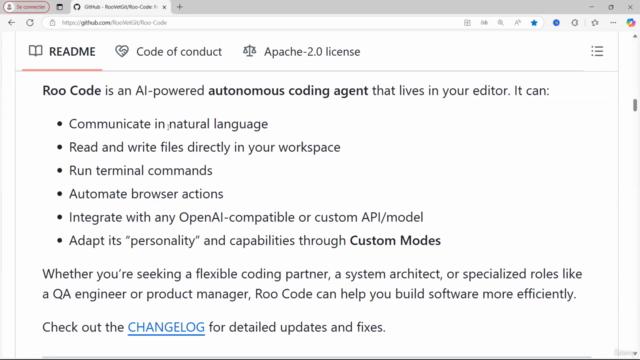Click 'autonomous coding agent' text

click(x=288, y=90)
